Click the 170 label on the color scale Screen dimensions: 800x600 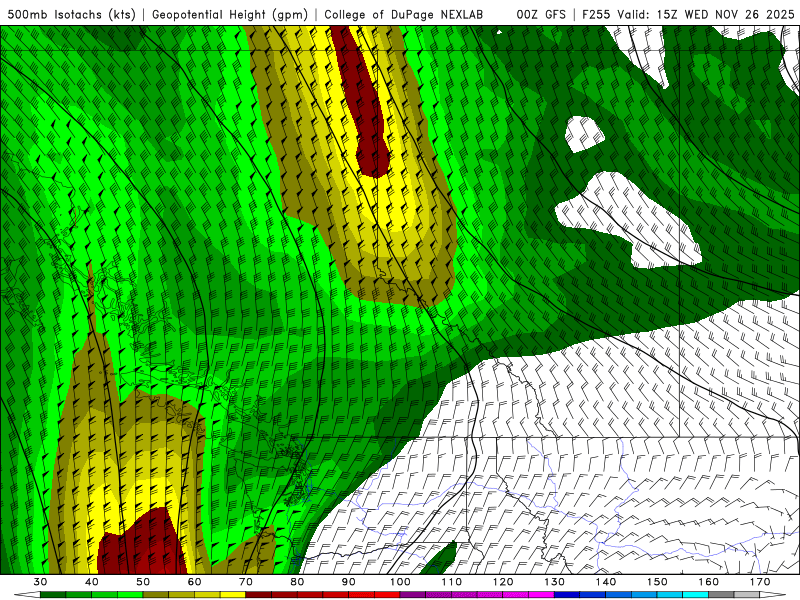(760, 582)
